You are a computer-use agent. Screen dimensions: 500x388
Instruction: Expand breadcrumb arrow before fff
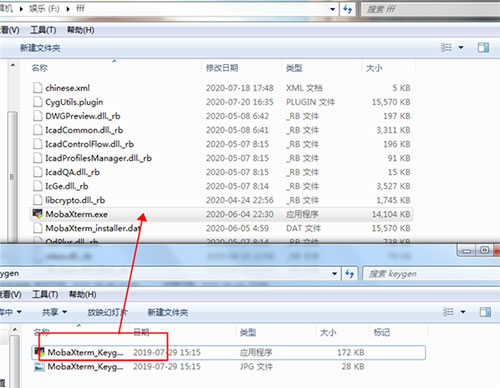point(68,9)
